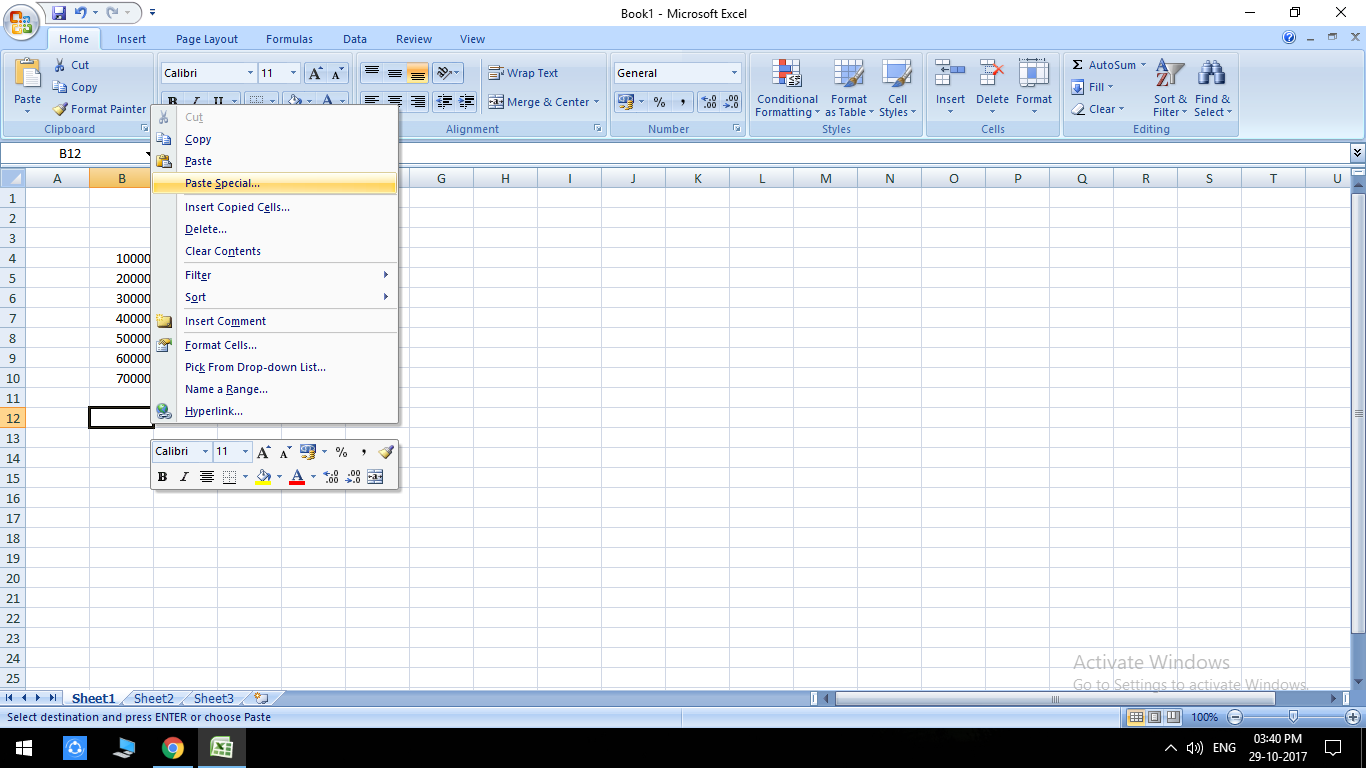Open Find & Select menu

[1212, 89]
